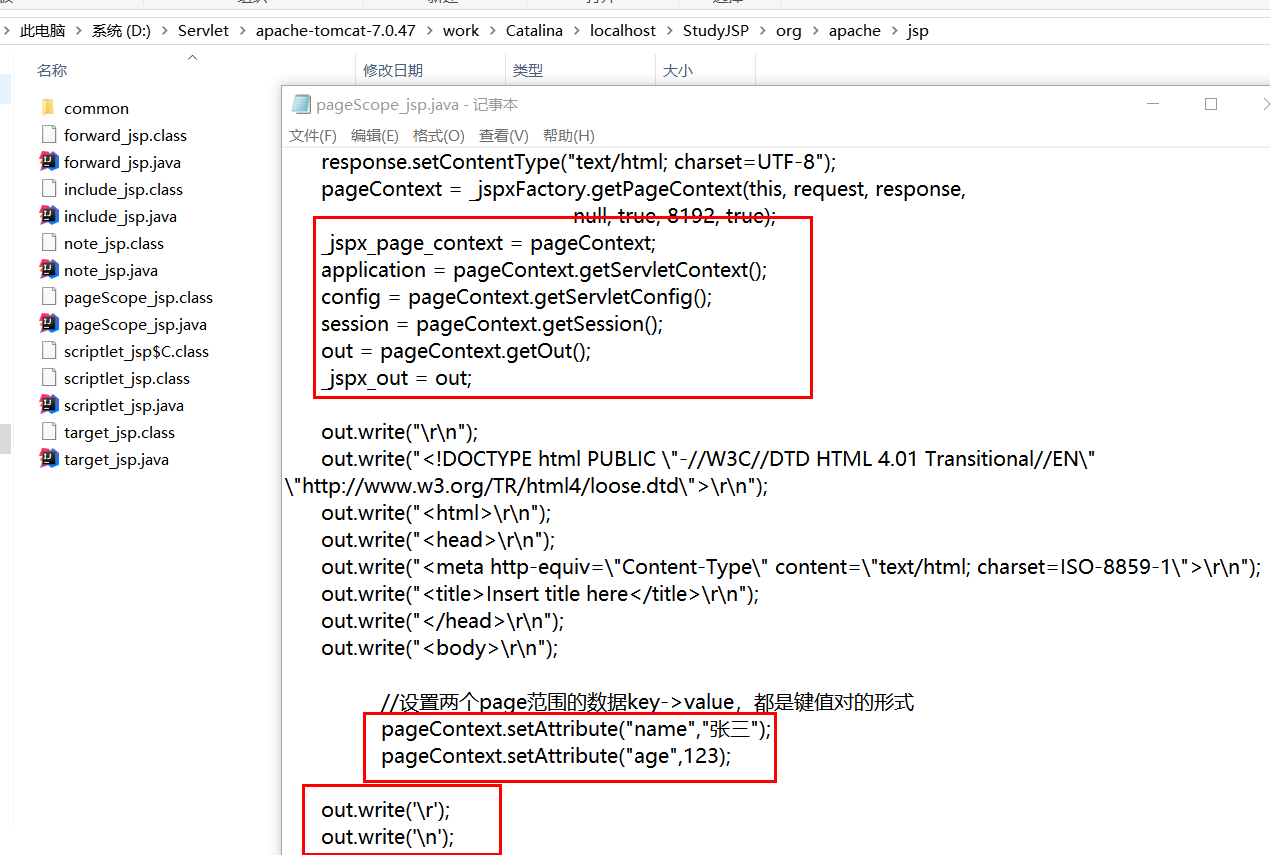Maximize the Notepad window
The width and height of the screenshot is (1270, 855).
(1211, 104)
